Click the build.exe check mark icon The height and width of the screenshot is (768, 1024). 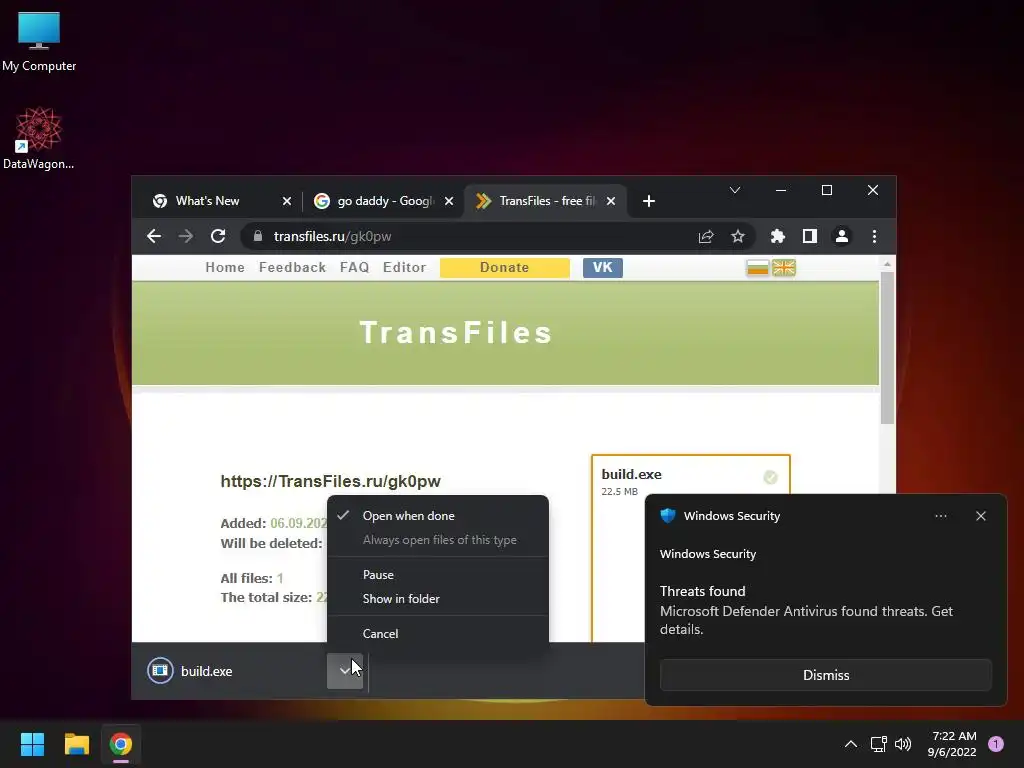(771, 477)
